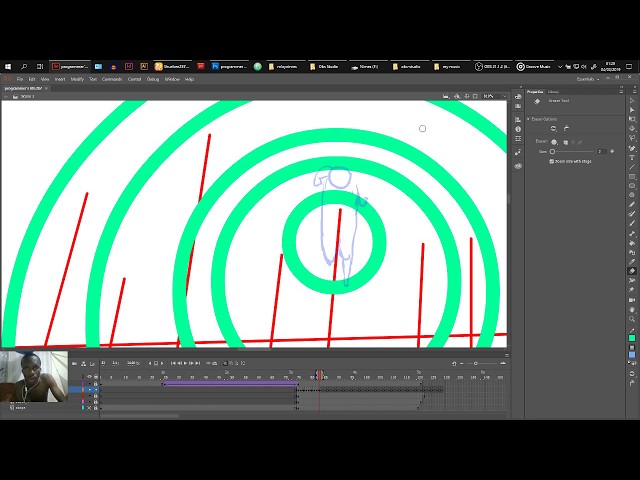Toggle visibility X on bottom layer

pyautogui.click(x=89, y=408)
